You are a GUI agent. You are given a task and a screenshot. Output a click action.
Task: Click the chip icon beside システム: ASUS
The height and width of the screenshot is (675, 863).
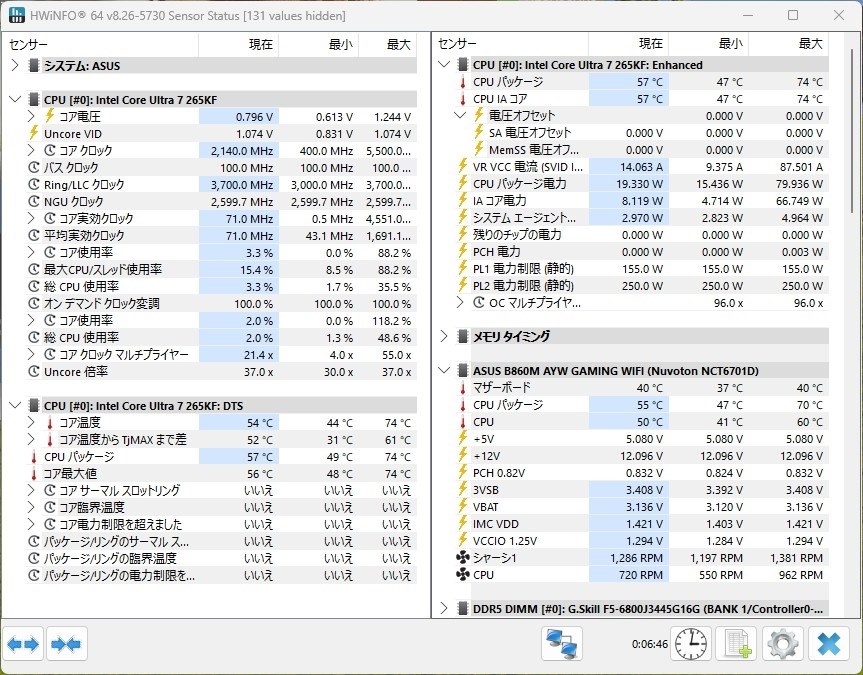pyautogui.click(x=34, y=66)
